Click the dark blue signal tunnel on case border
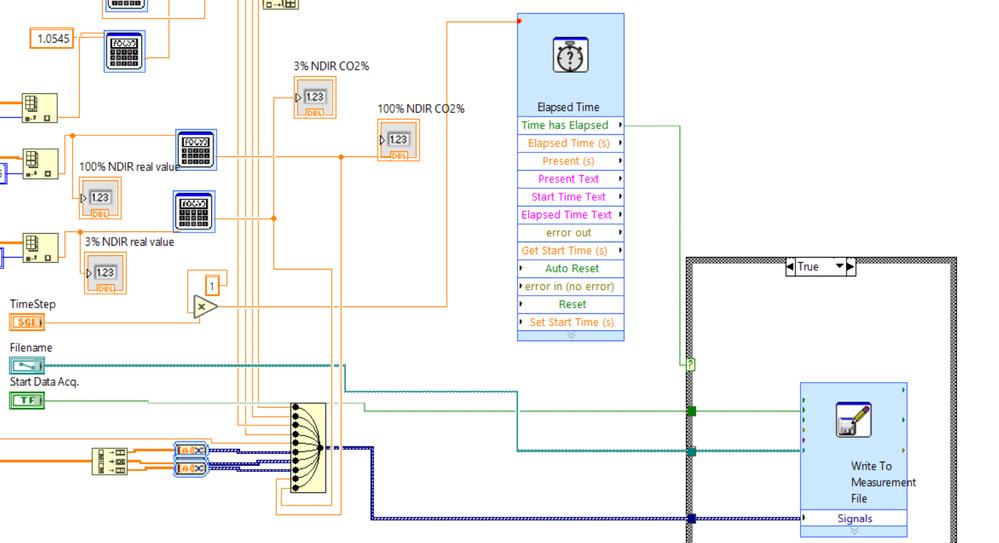Screen dimensions: 999x543 (691, 518)
